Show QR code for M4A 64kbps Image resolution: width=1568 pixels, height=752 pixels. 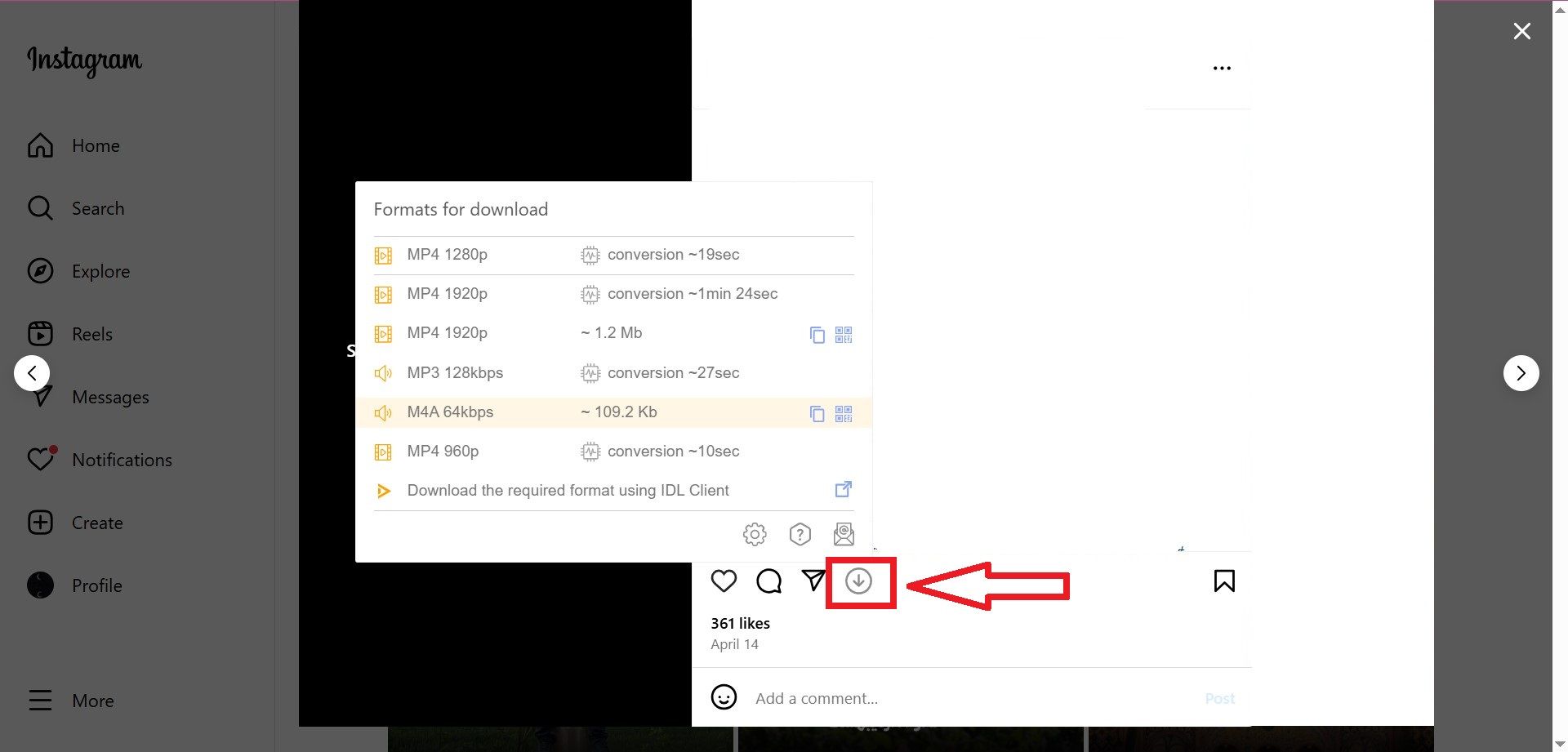pos(844,414)
